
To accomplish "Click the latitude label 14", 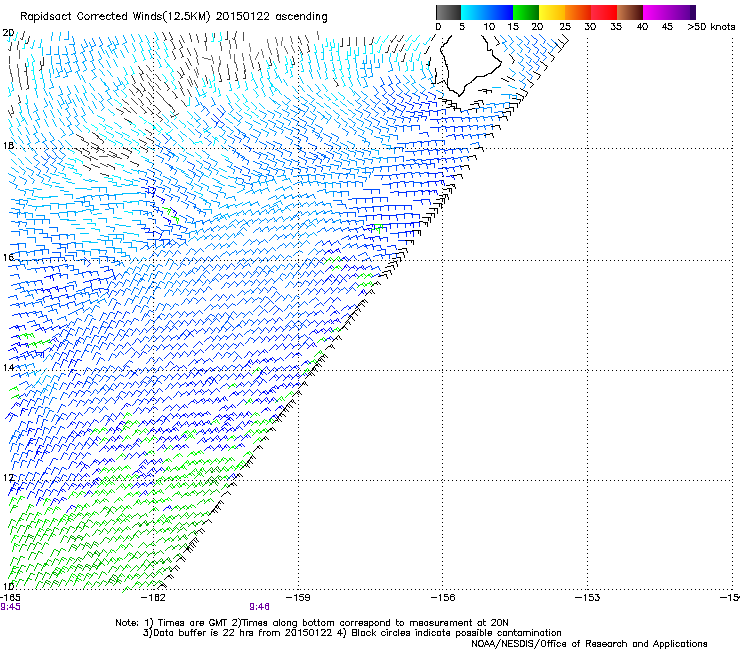I will click(8, 367).
